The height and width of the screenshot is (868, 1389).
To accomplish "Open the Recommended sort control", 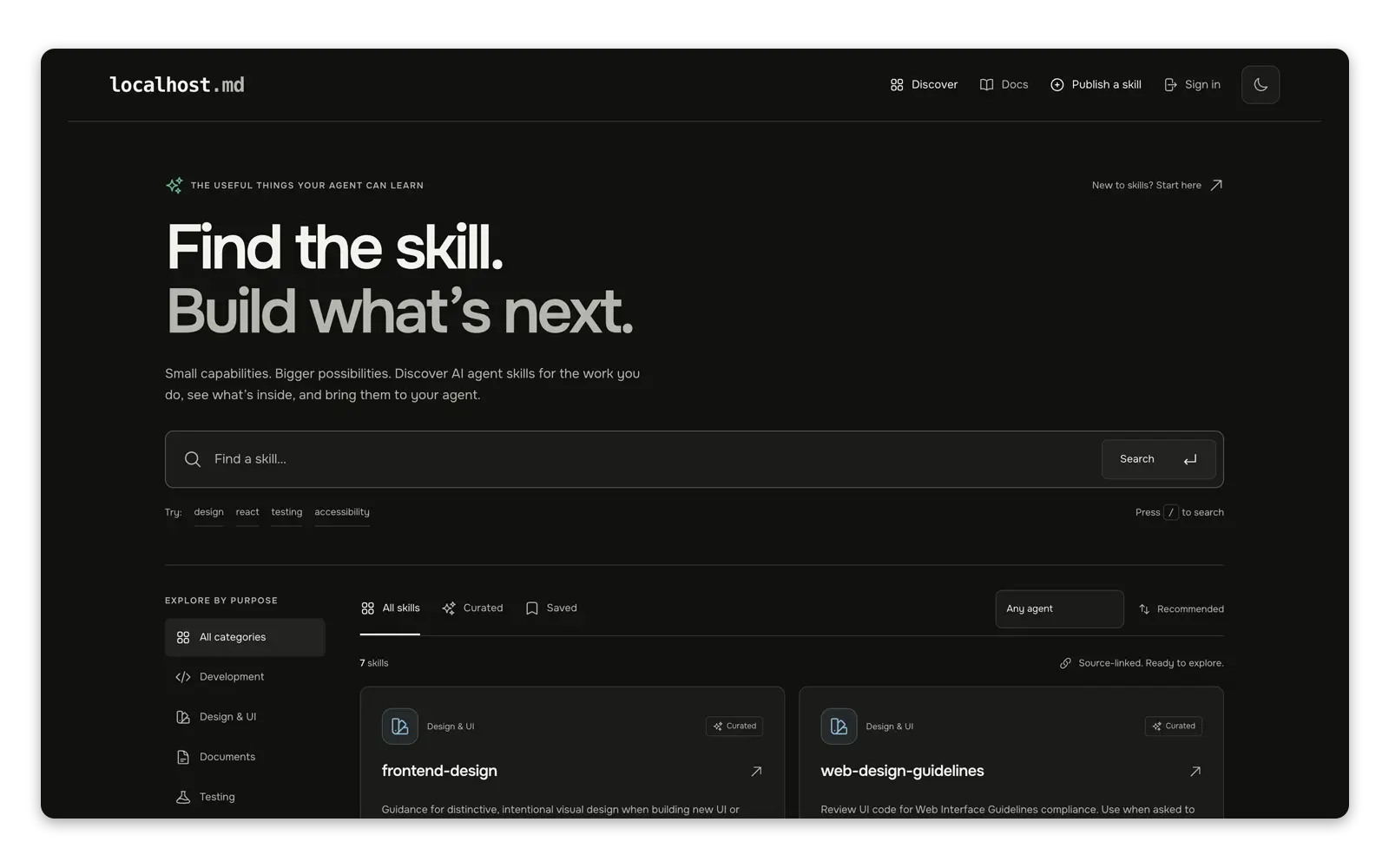I will click(x=1181, y=609).
